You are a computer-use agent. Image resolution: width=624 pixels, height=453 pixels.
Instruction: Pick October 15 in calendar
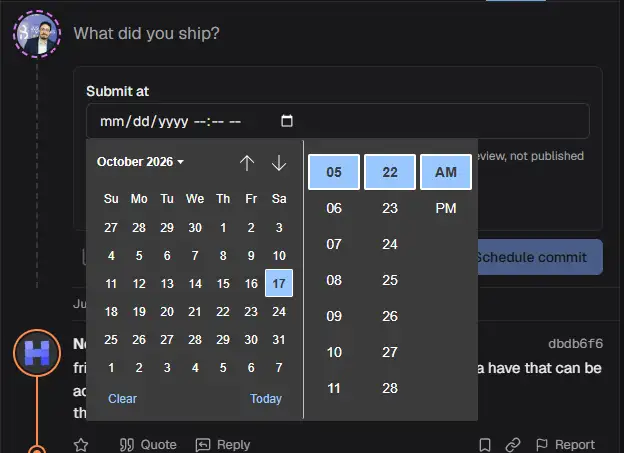click(223, 283)
